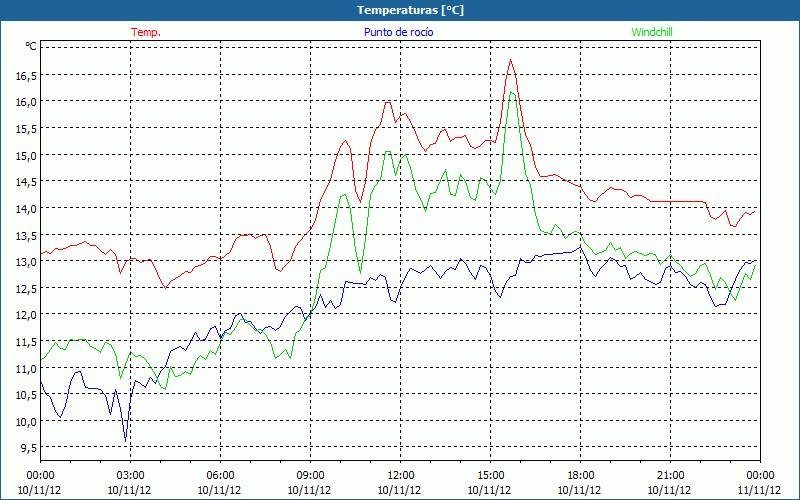Click the '°C' unit label on y-axis
The height and width of the screenshot is (500, 800).
click(31, 46)
